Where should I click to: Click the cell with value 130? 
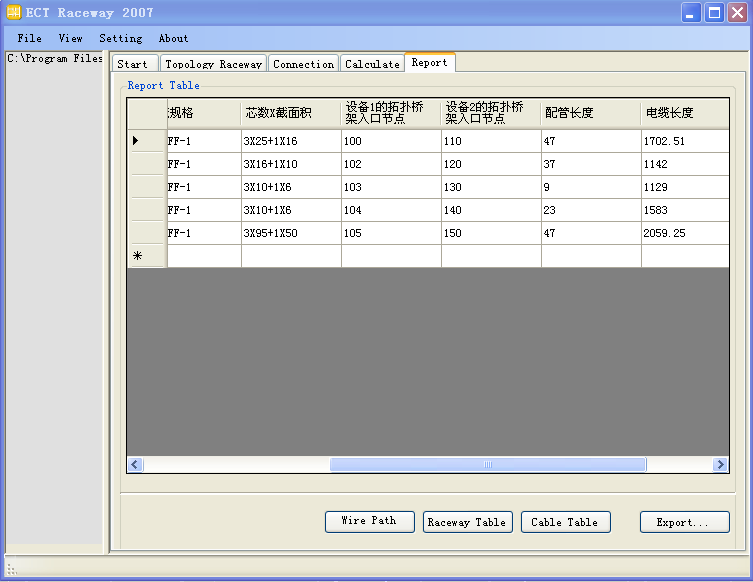(491, 187)
